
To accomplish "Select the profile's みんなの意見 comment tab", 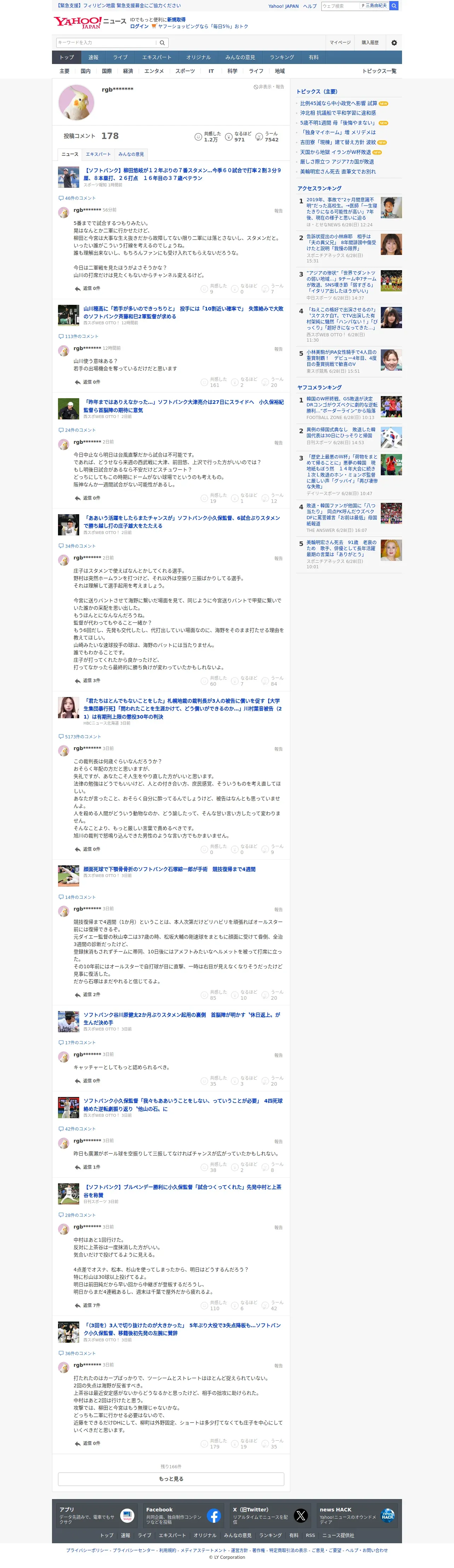I will click(131, 154).
